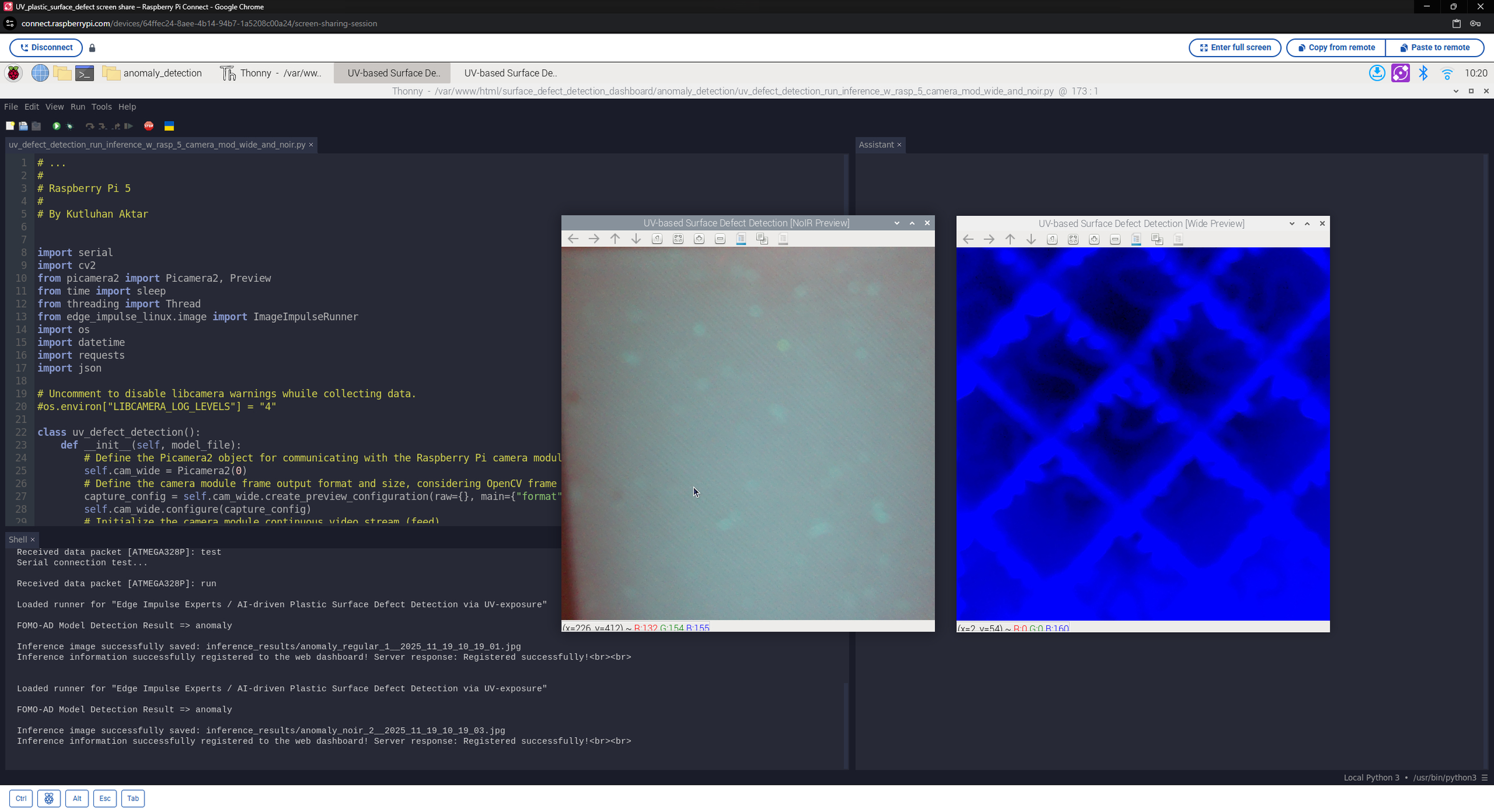Click Enter full screen button
This screenshot has height=812, width=1494.
[1235, 48]
